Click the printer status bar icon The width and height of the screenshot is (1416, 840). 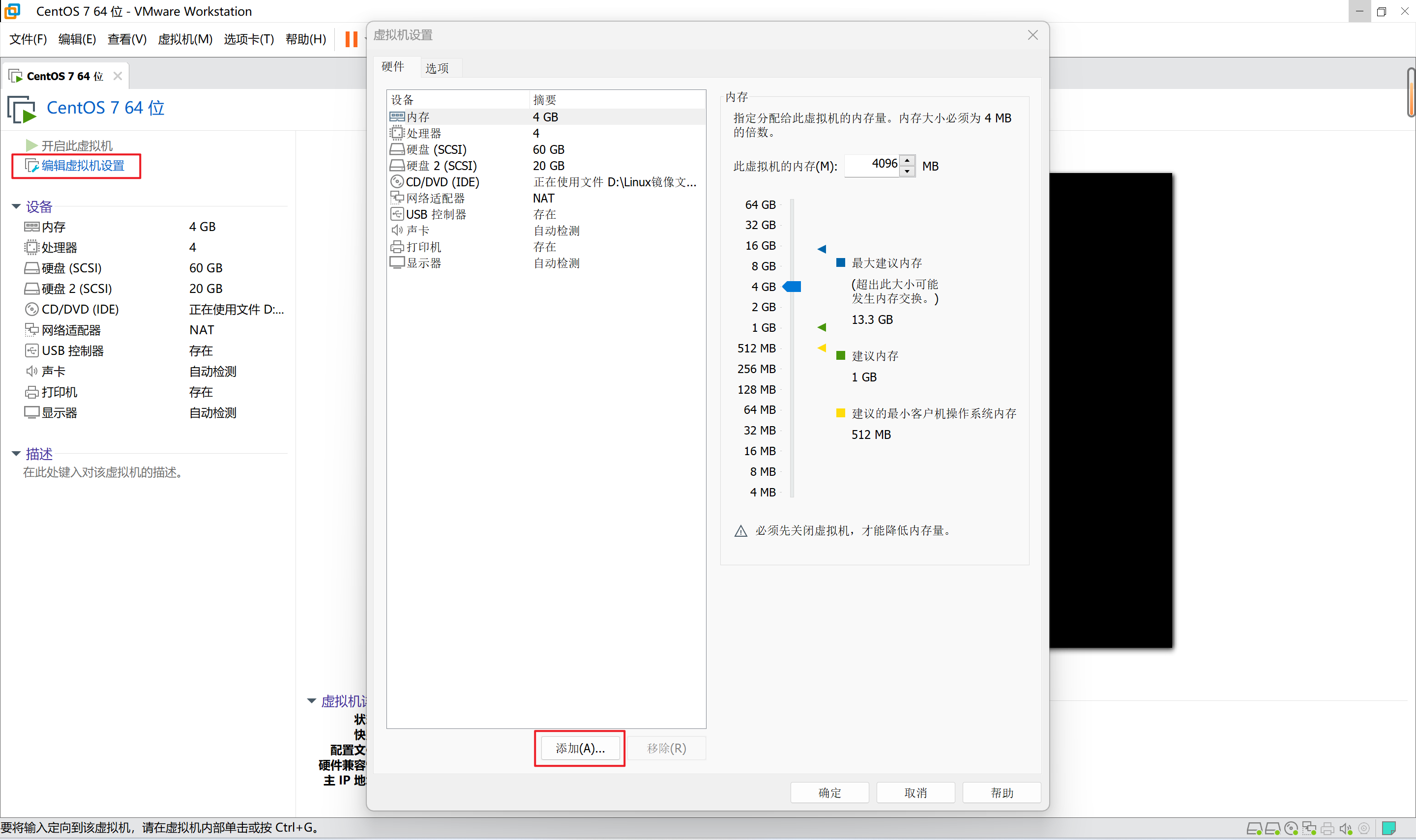click(1327, 829)
